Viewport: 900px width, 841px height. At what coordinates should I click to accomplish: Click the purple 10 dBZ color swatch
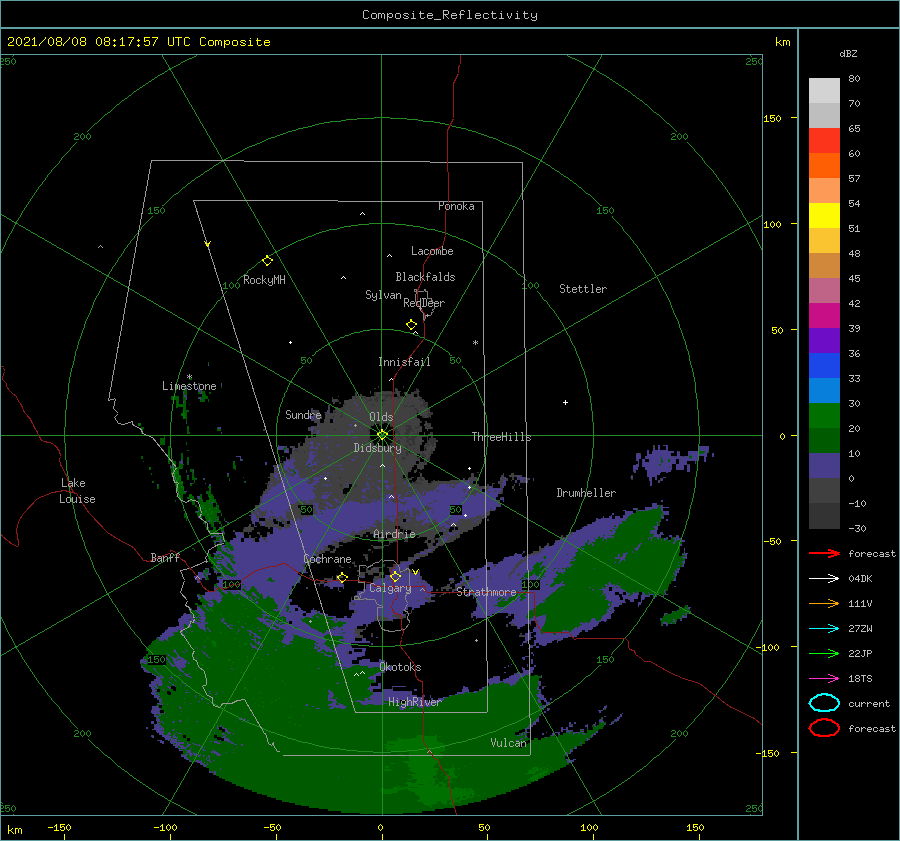[x=824, y=466]
